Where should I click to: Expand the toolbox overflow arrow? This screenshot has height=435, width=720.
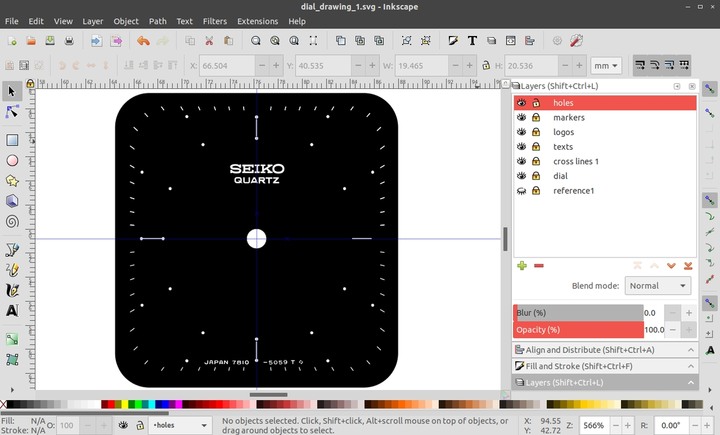(12, 390)
